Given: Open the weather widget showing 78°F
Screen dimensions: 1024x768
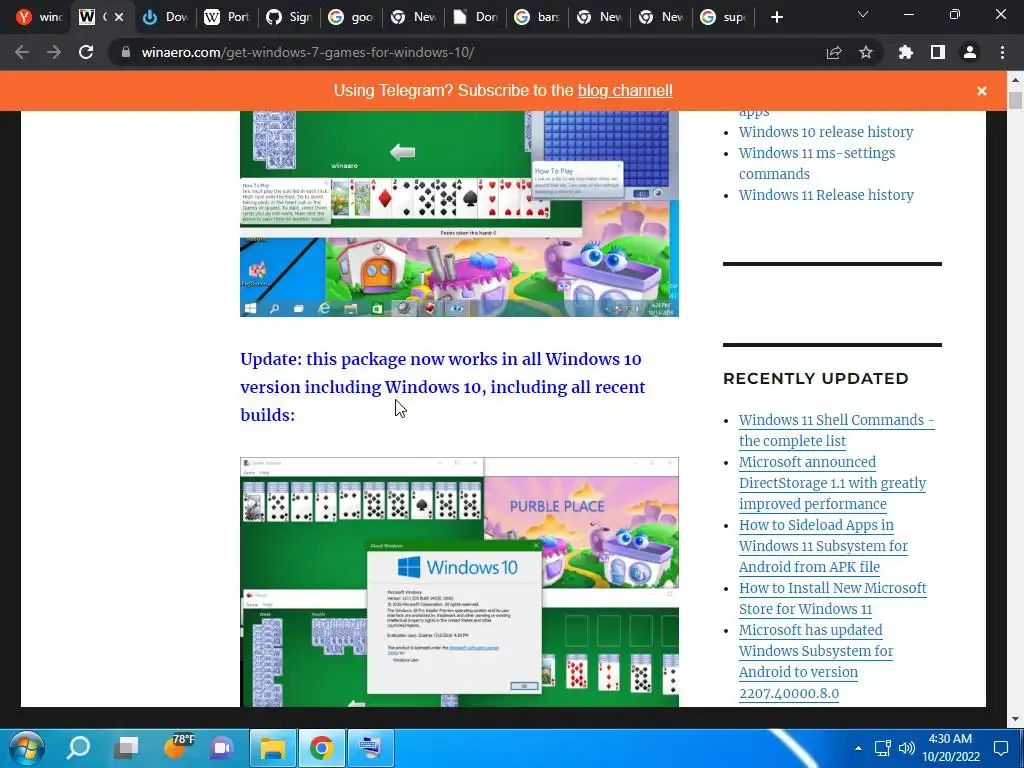Looking at the screenshot, I should tap(177, 746).
